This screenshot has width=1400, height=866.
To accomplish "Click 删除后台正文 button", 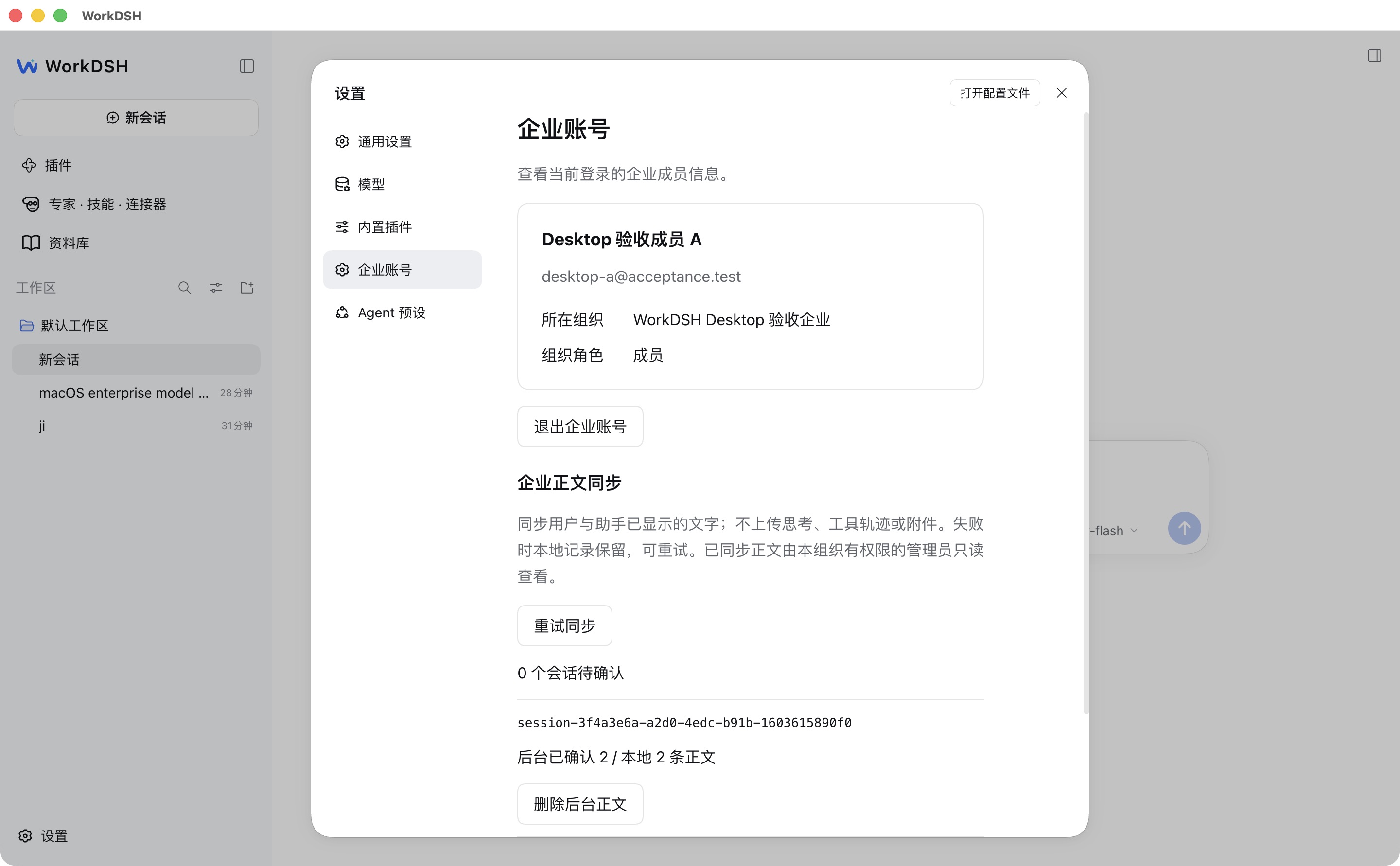I will tap(580, 804).
